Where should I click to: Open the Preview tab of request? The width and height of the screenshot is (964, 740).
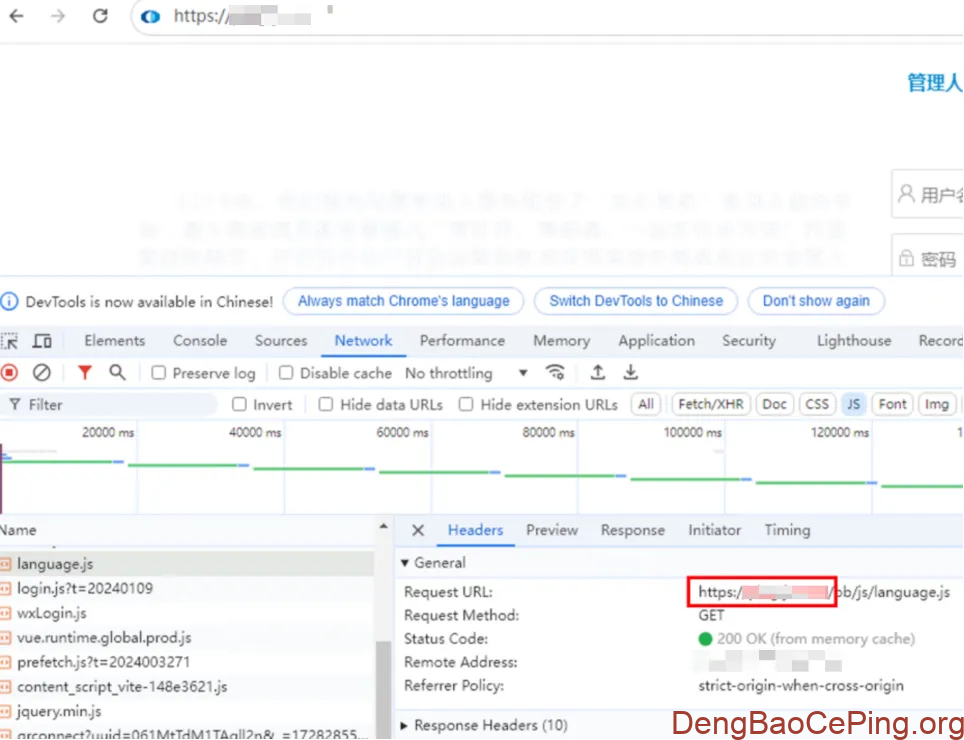coord(552,530)
